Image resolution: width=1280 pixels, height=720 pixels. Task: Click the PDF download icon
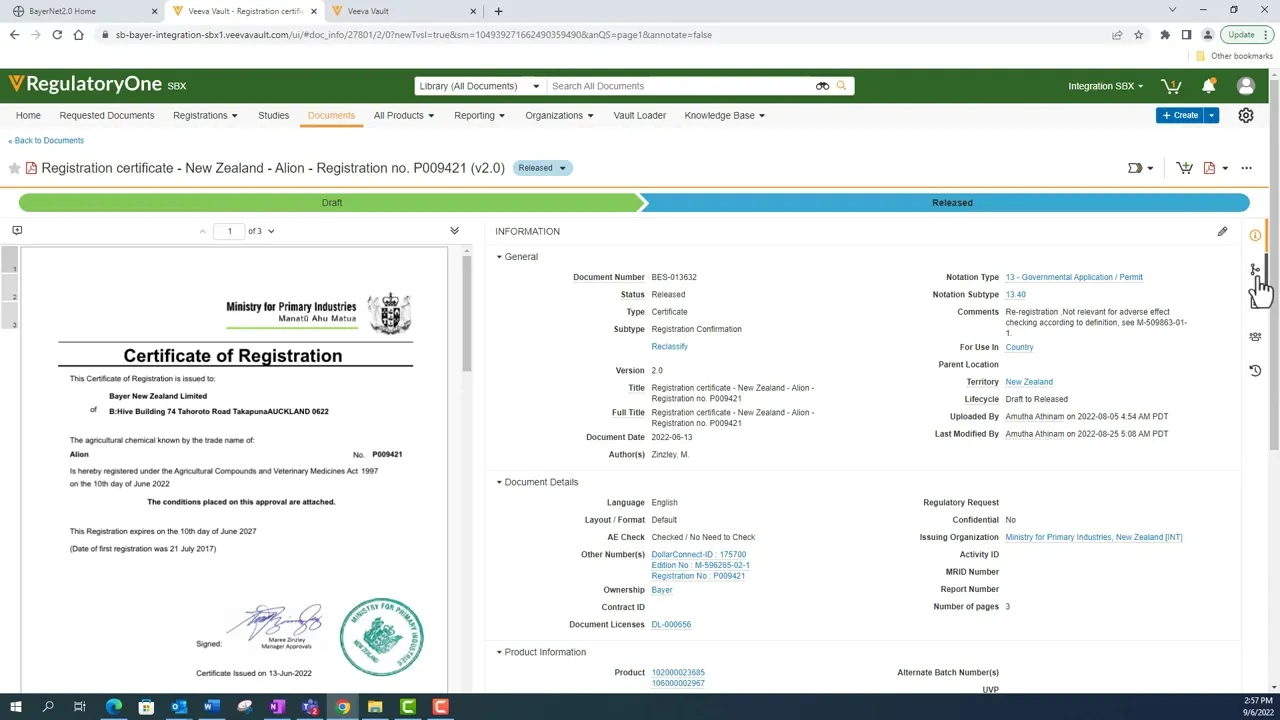pos(1209,168)
